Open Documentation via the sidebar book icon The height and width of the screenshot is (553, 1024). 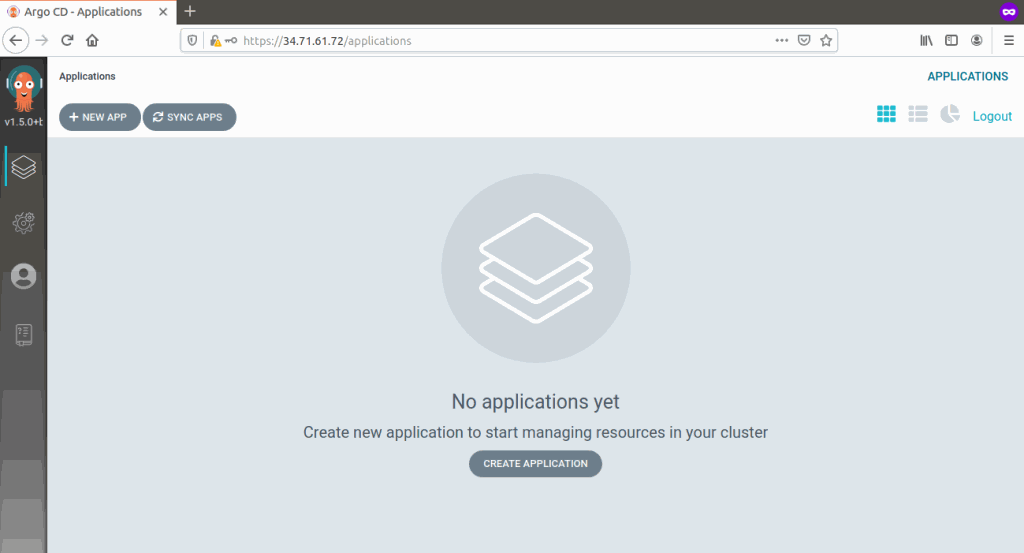[x=24, y=334]
